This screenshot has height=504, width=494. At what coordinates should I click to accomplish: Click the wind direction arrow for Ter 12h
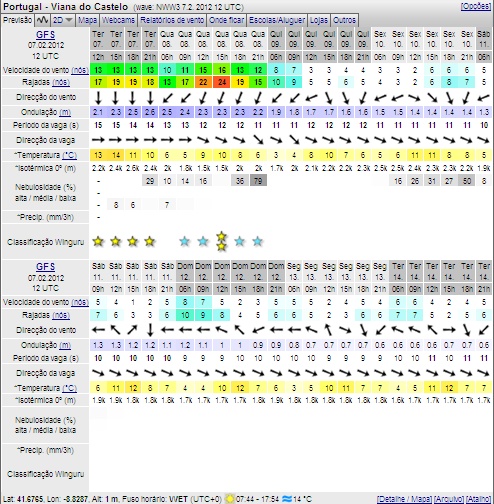pos(98,98)
